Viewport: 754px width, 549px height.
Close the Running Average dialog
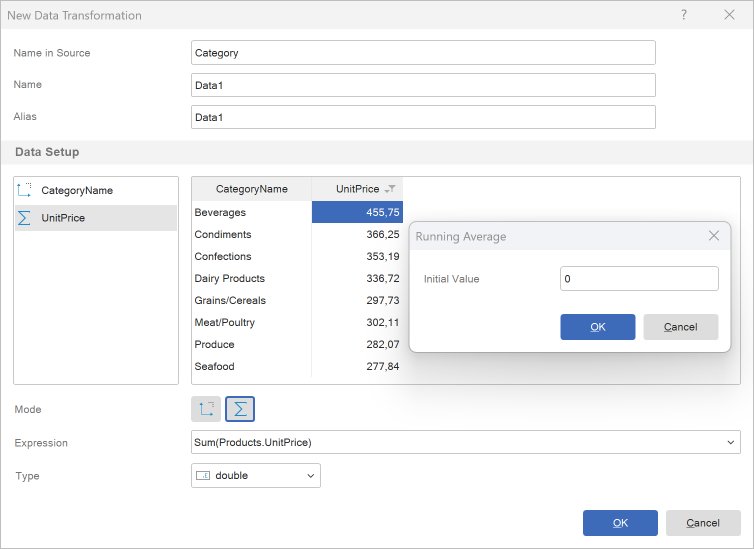pyautogui.click(x=714, y=236)
